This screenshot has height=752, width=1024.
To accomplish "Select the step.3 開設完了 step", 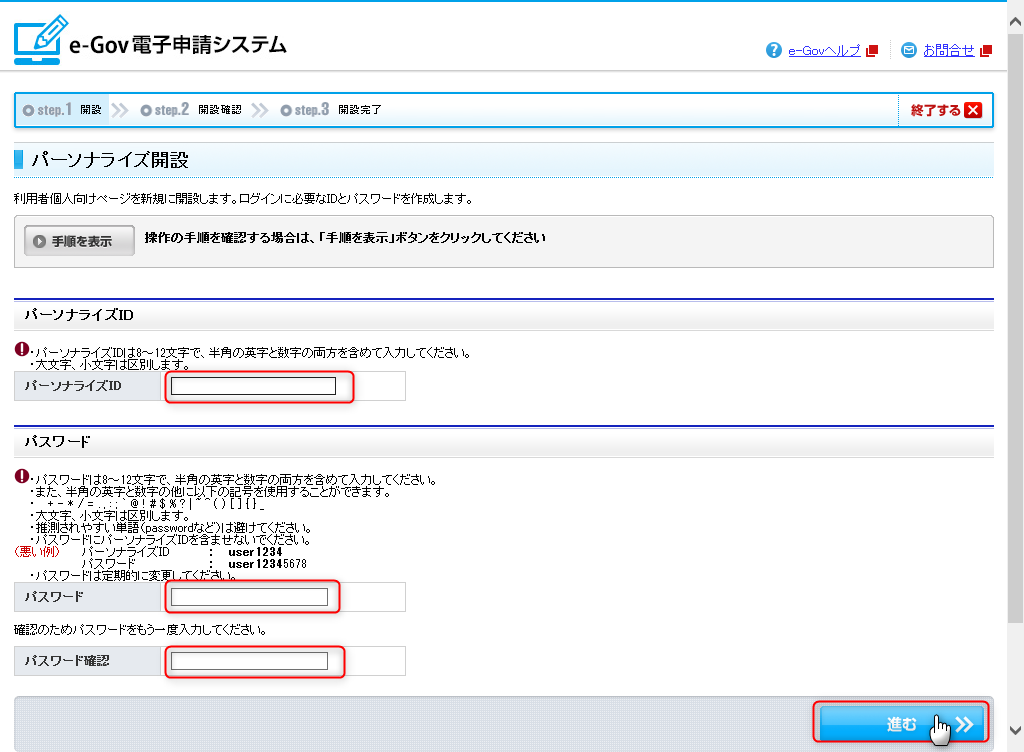I will pyautogui.click(x=331, y=110).
